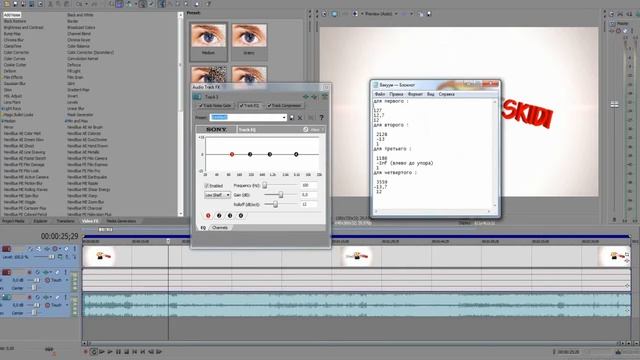Select EQ band 2 button
The width and height of the screenshot is (640, 360).
point(219,216)
